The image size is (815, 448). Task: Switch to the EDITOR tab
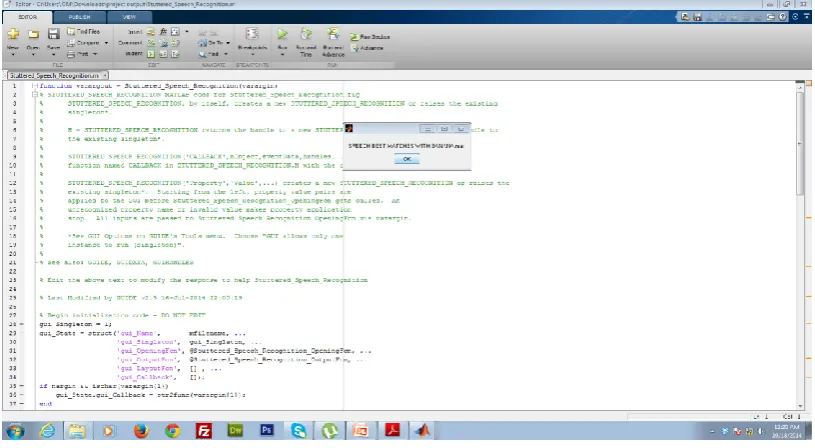[28, 17]
